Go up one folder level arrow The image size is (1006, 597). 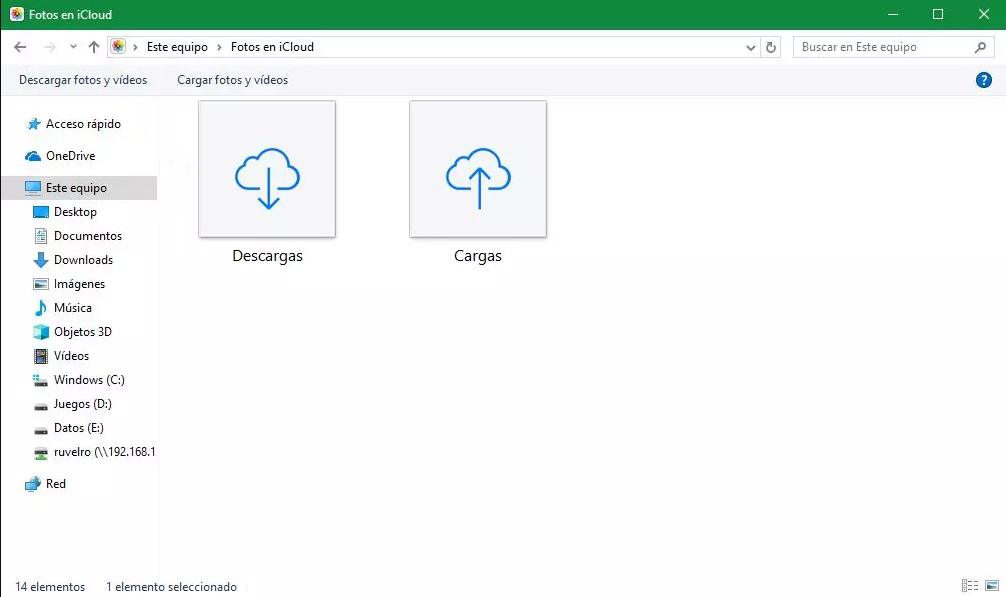(x=94, y=47)
